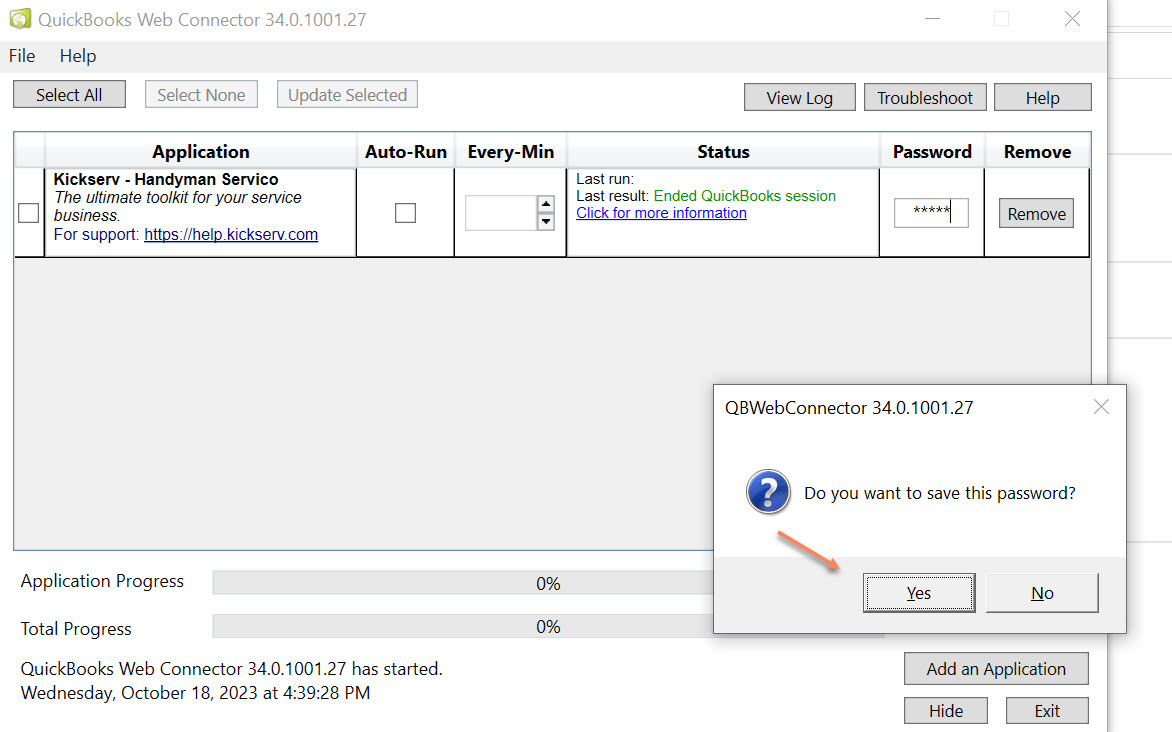Click the Kickserv password field
The width and height of the screenshot is (1172, 732).
(x=931, y=212)
